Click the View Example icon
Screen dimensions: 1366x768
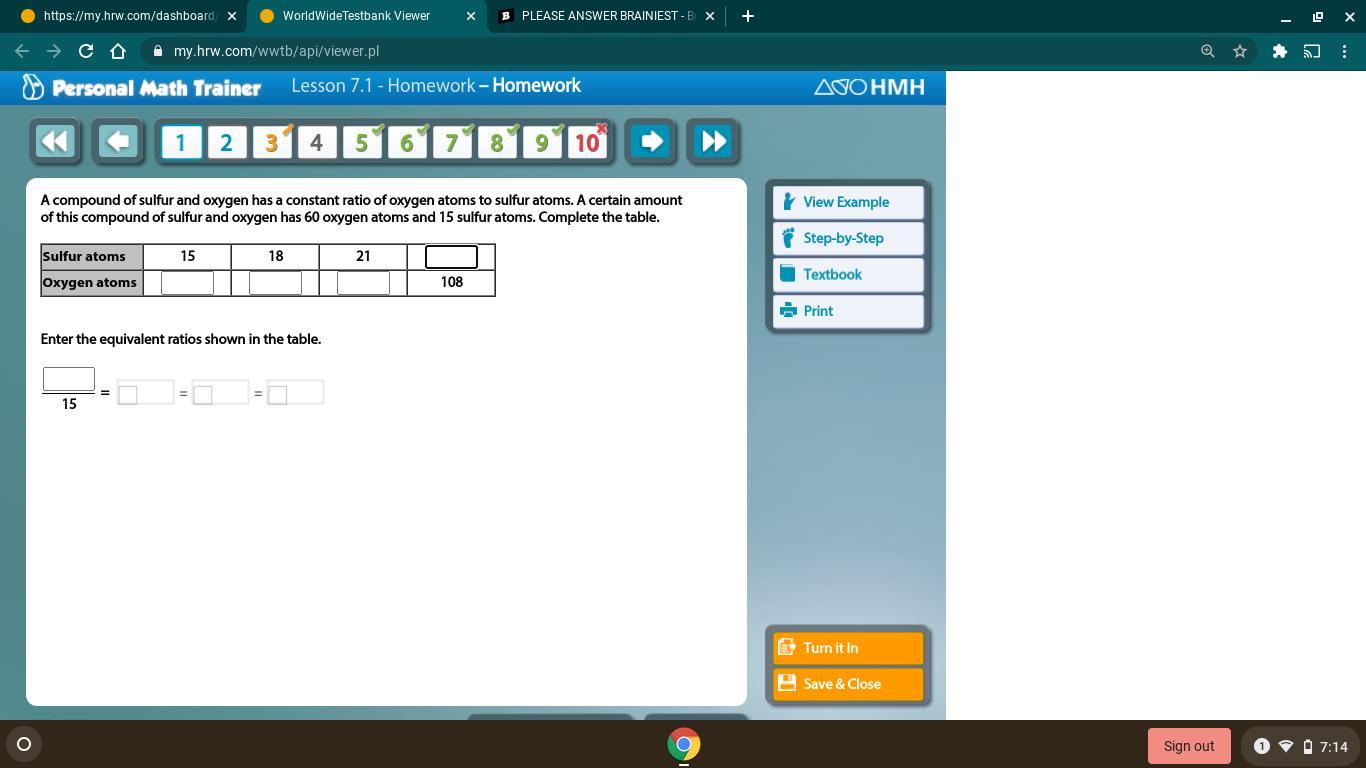click(788, 202)
